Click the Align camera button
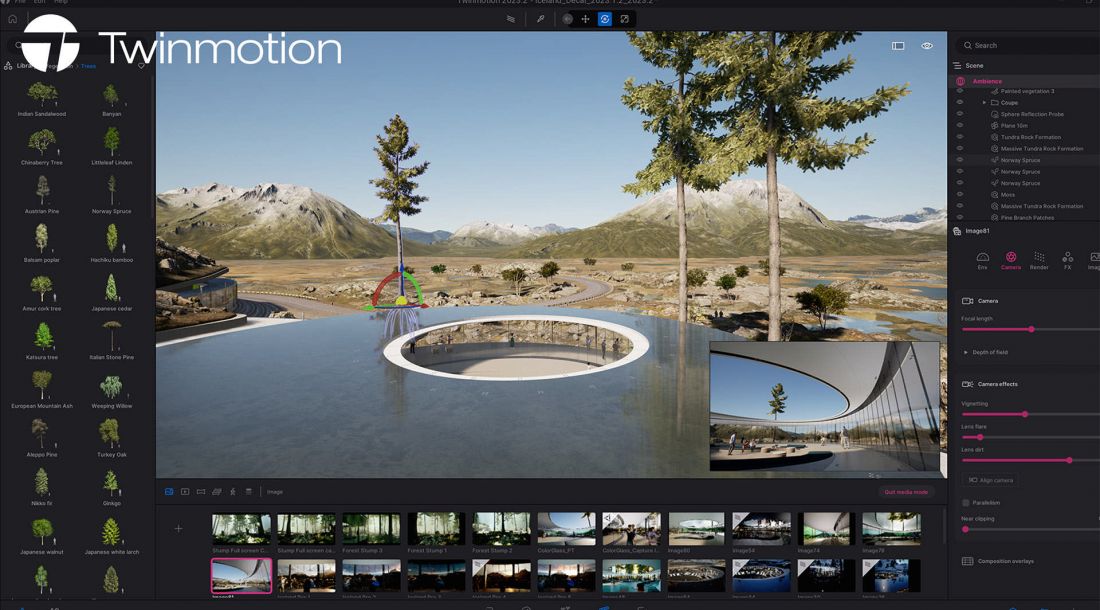This screenshot has height=610, width=1100. pyautogui.click(x=991, y=480)
